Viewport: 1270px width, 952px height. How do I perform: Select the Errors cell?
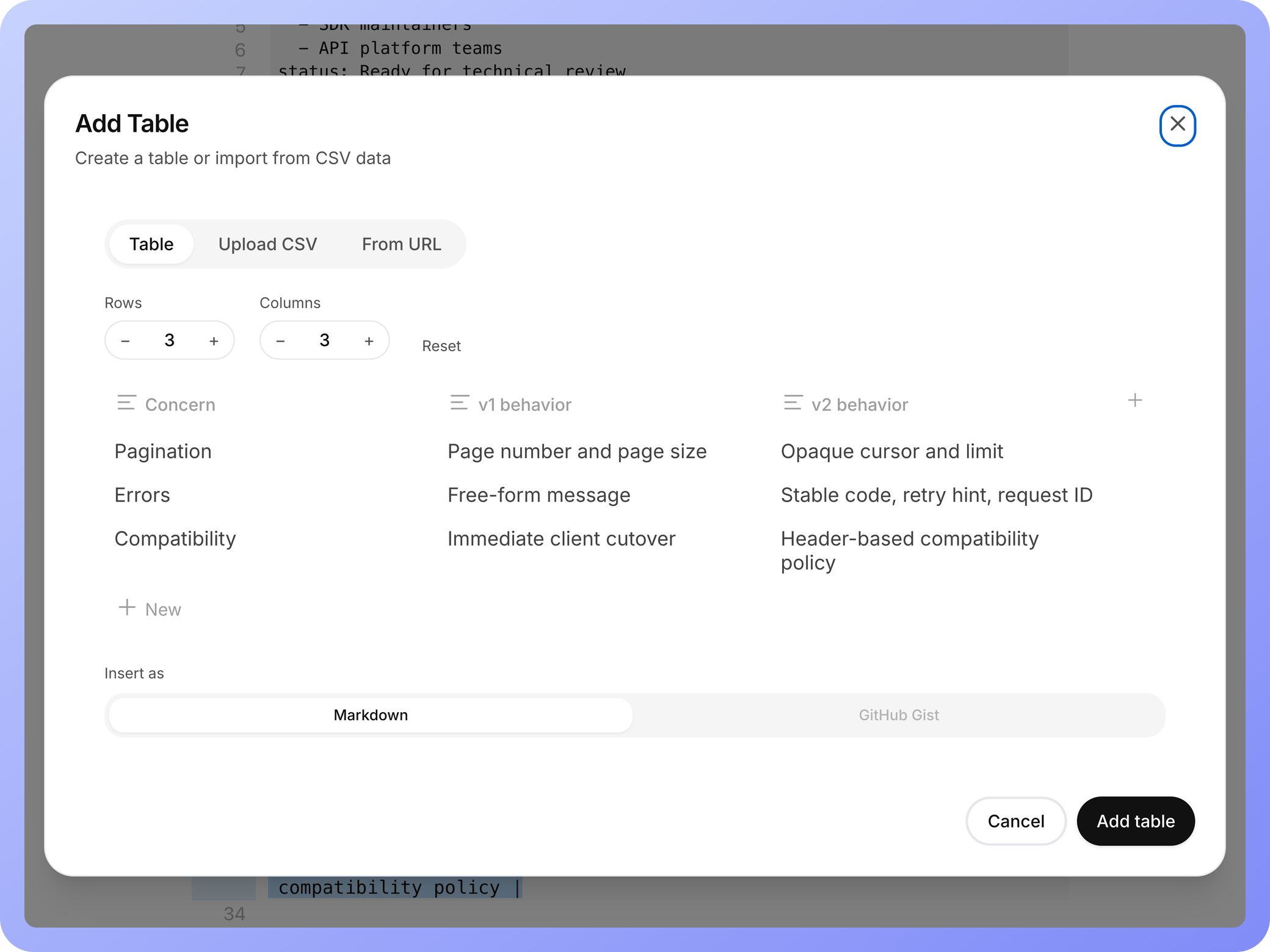142,495
